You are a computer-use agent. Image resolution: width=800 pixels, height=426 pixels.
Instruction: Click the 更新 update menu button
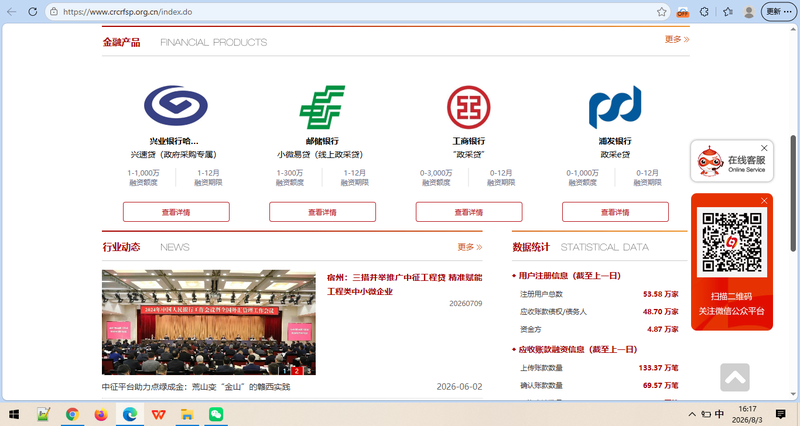click(x=779, y=12)
